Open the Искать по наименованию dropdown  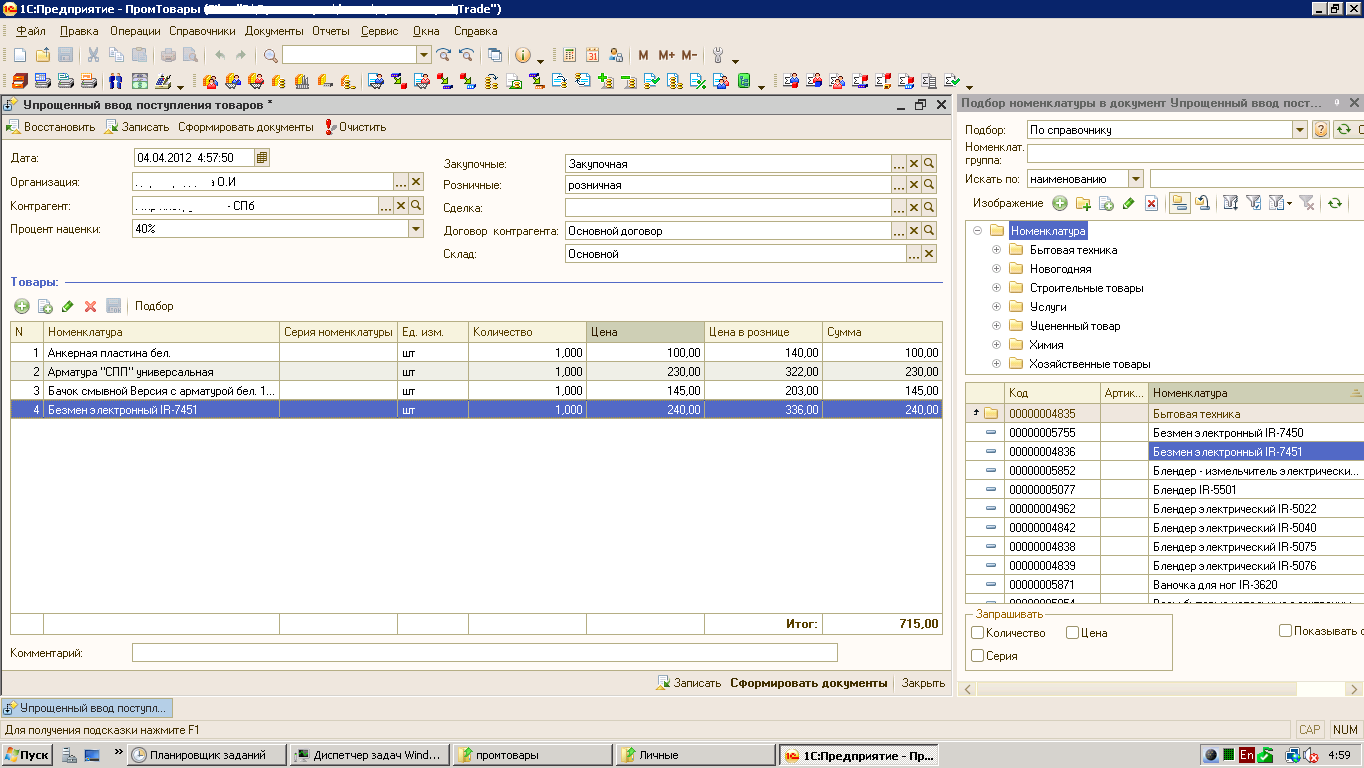tap(1135, 179)
